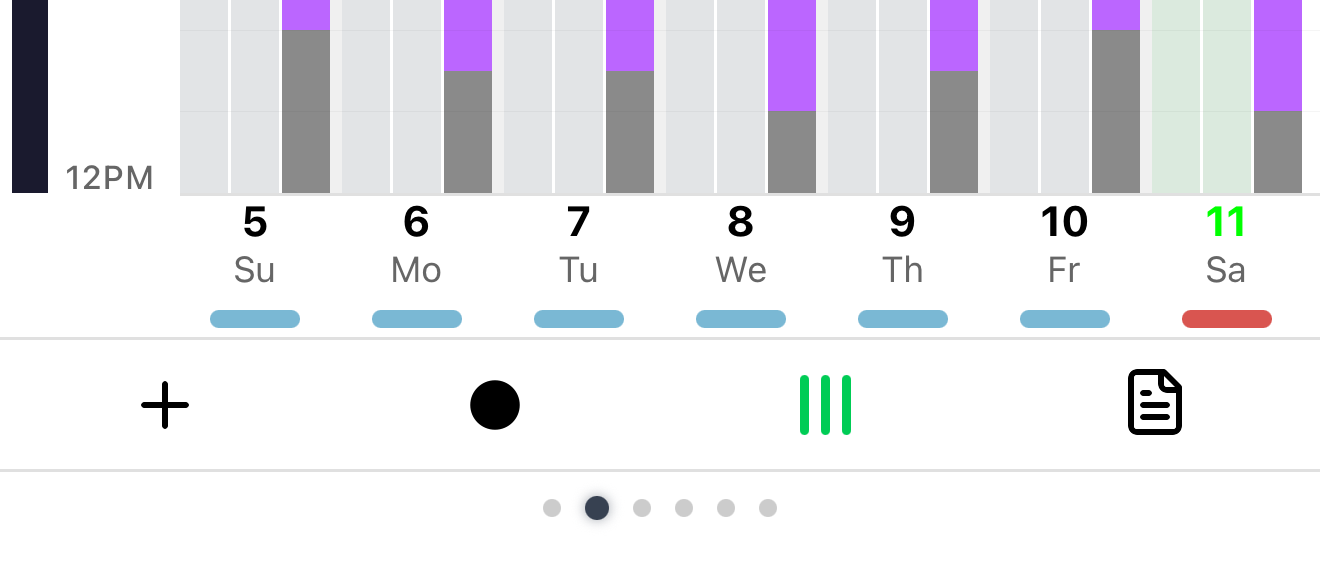Tap the blue indicator bar under Sunday
This screenshot has width=1320, height=582.
coord(255,319)
